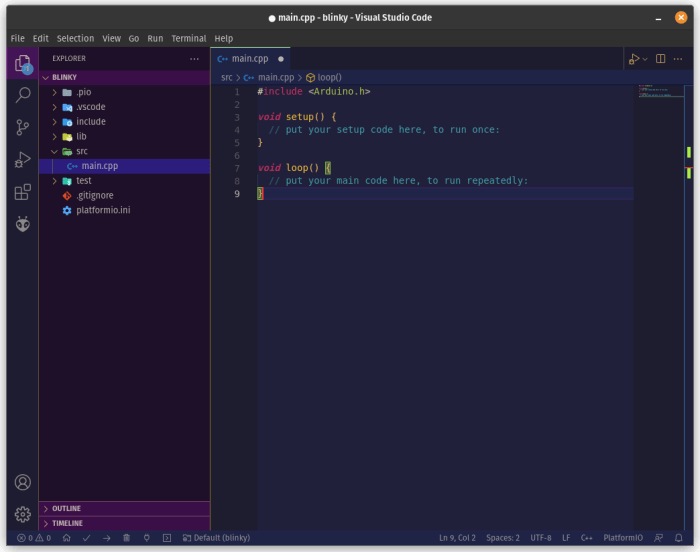The image size is (700, 552).
Task: Click the editor vertical scrollbar overview ruler
Action: click(689, 307)
